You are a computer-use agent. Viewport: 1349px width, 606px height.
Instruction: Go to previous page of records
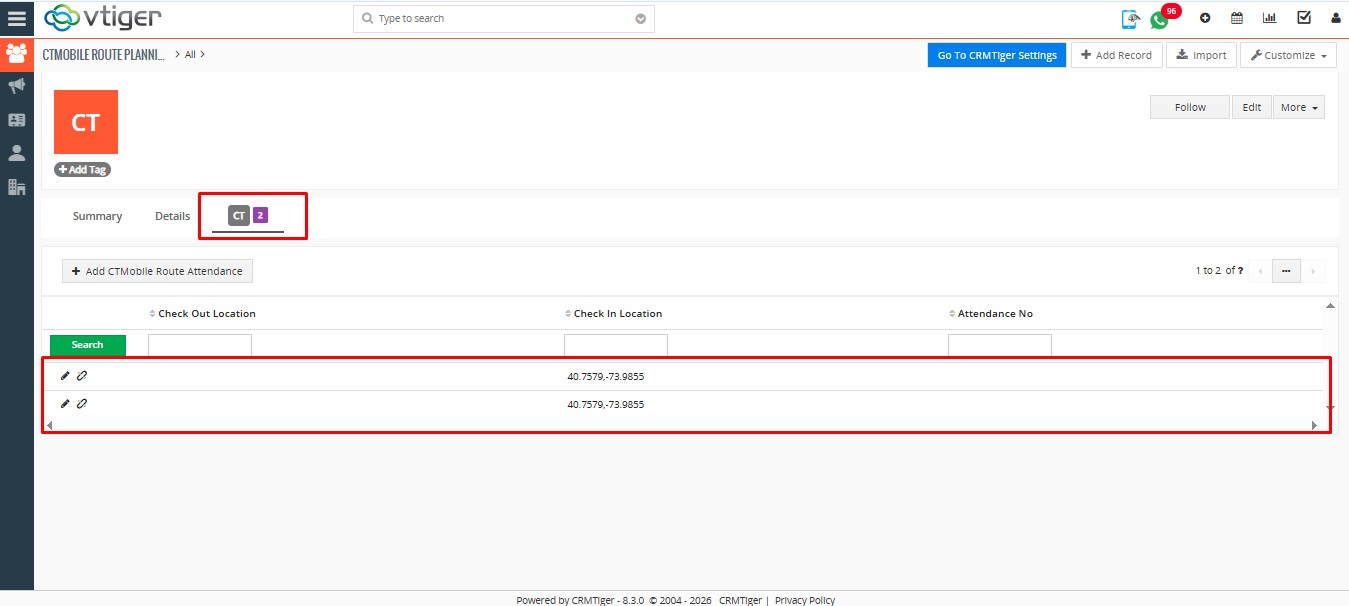pos(1260,270)
